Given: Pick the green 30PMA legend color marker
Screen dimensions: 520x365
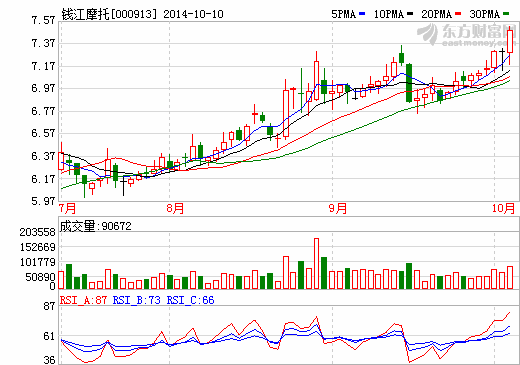Looking at the screenshot, I should pos(506,14).
